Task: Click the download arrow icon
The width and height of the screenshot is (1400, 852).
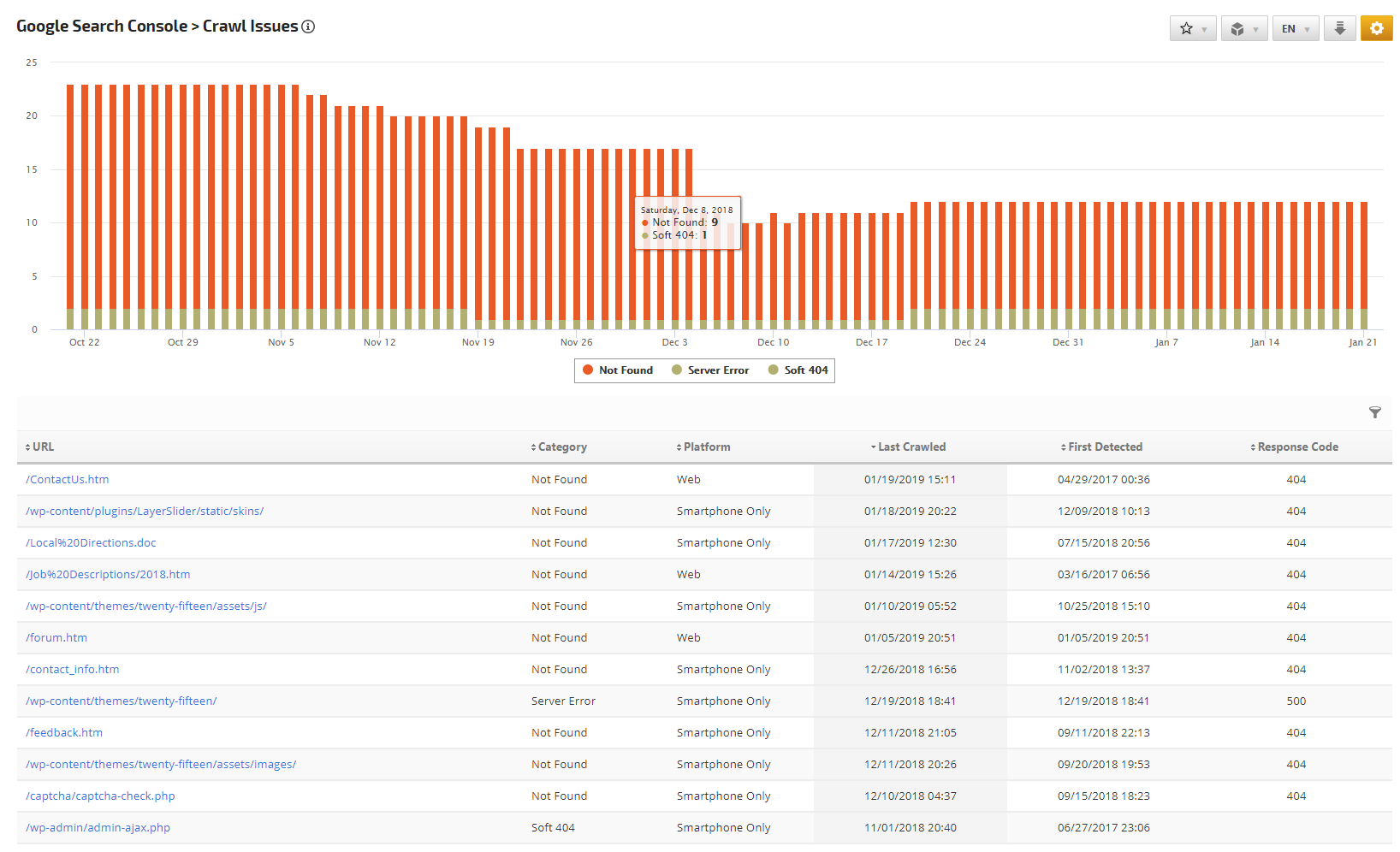Action: [1339, 29]
